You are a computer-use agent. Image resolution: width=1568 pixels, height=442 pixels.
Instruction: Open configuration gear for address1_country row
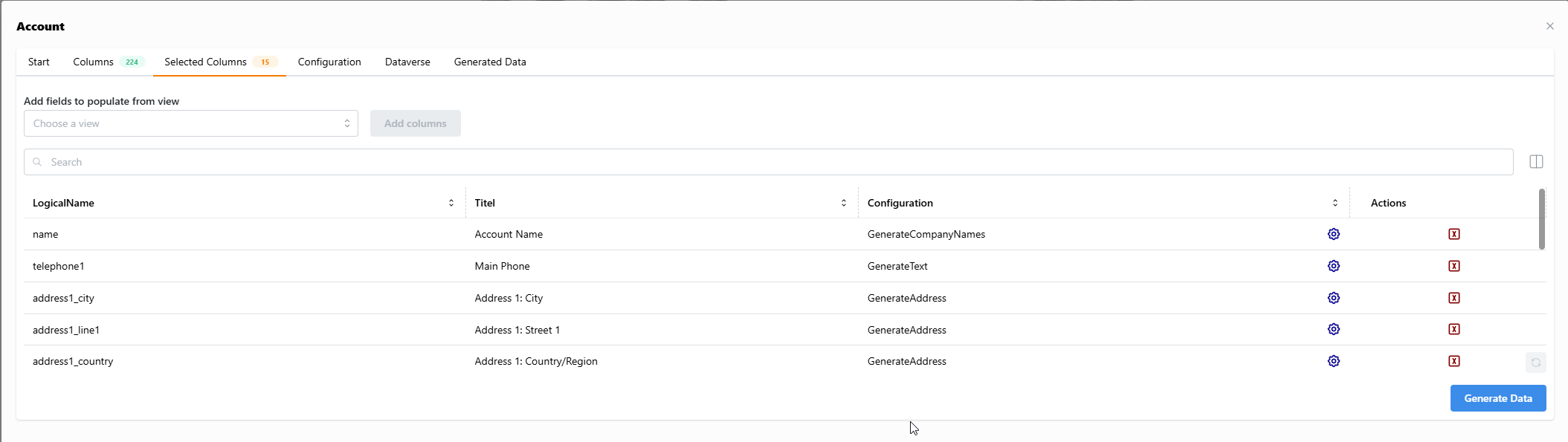(1334, 361)
